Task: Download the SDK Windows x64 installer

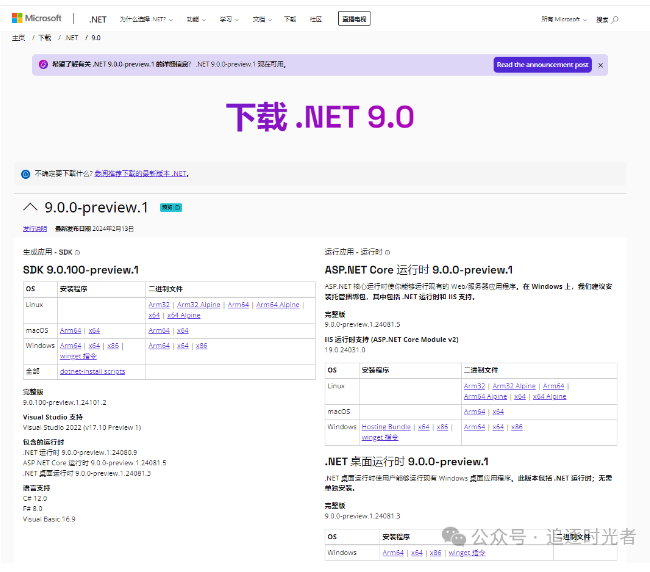Action: tap(95, 346)
